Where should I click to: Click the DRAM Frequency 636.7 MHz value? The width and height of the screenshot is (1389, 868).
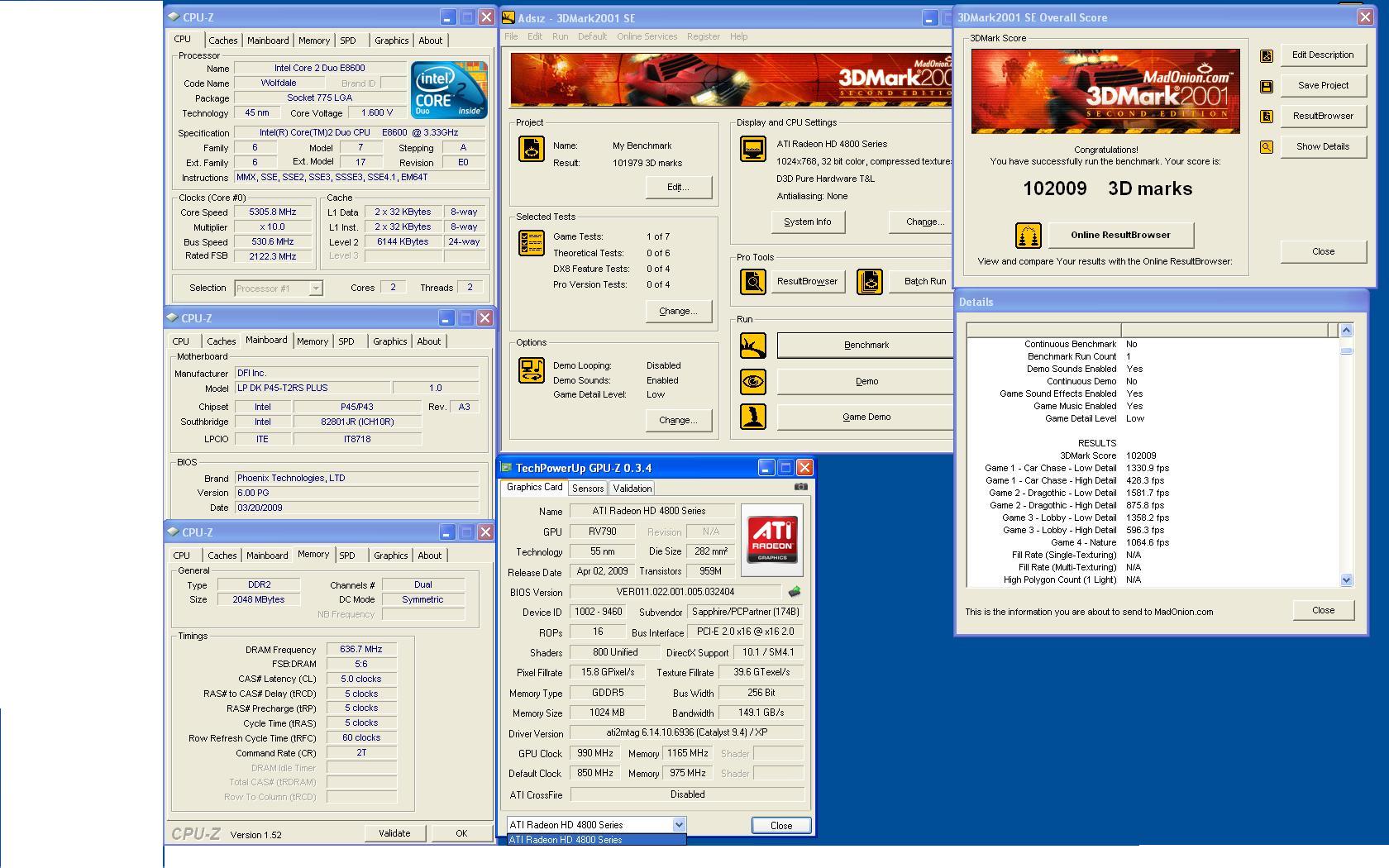click(x=361, y=650)
